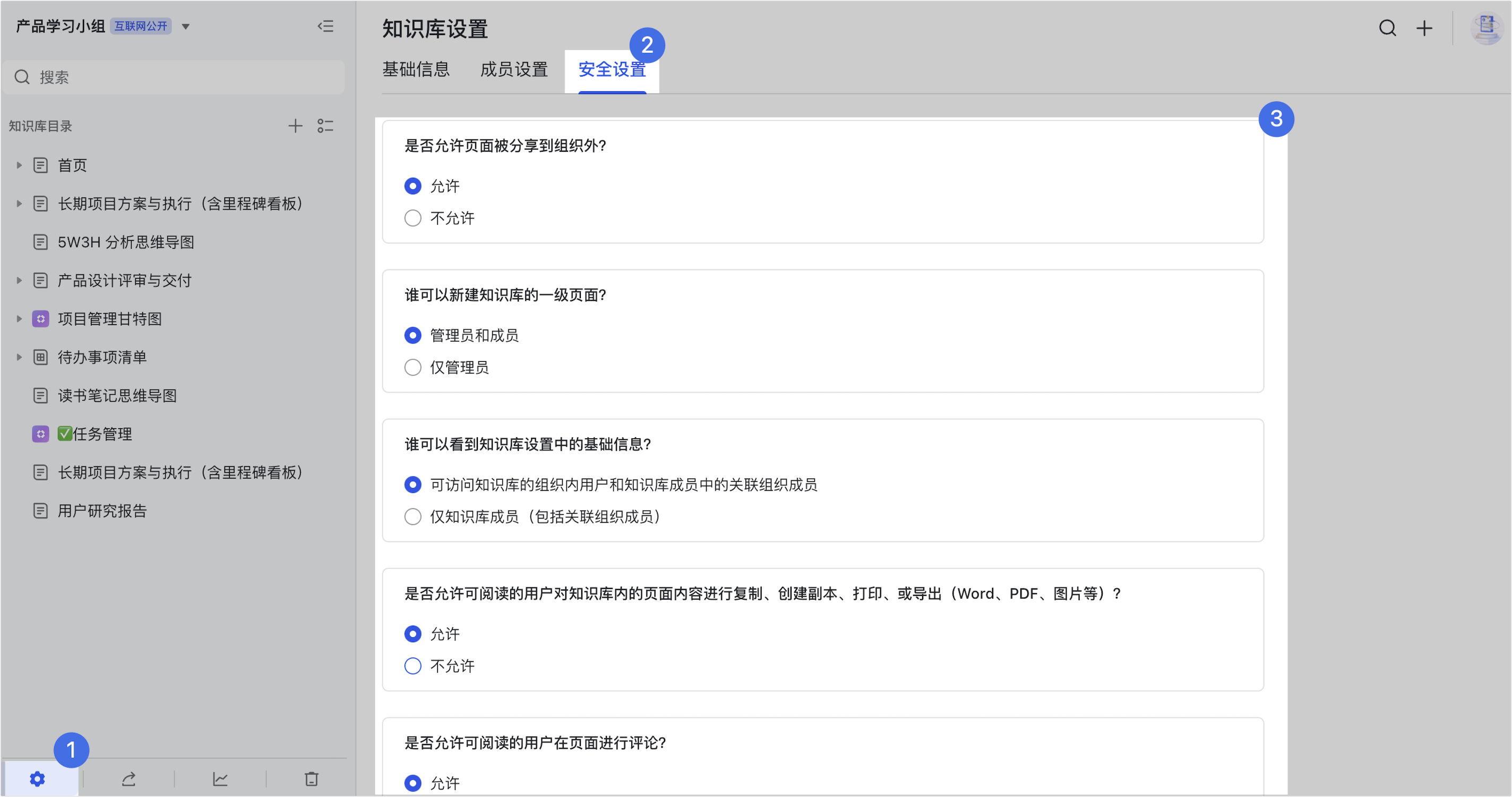Click the 产品学习小组 knowledge base title

pyautogui.click(x=61, y=27)
